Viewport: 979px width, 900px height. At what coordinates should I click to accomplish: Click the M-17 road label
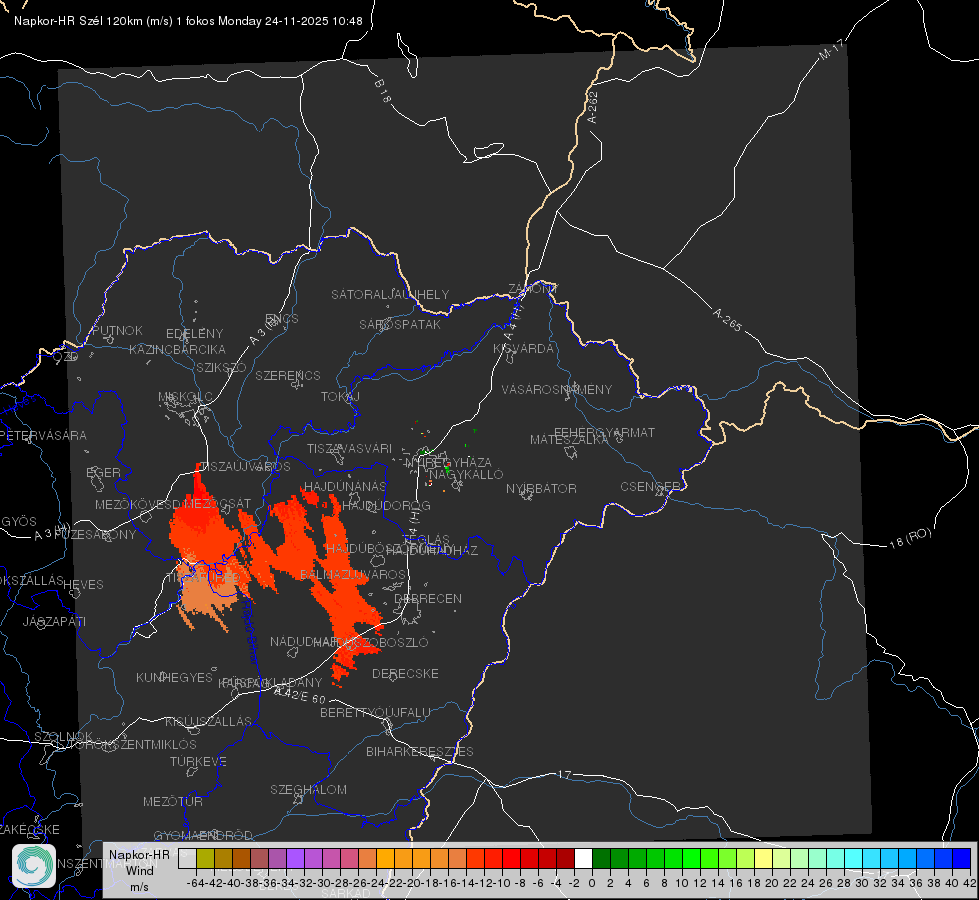(831, 50)
